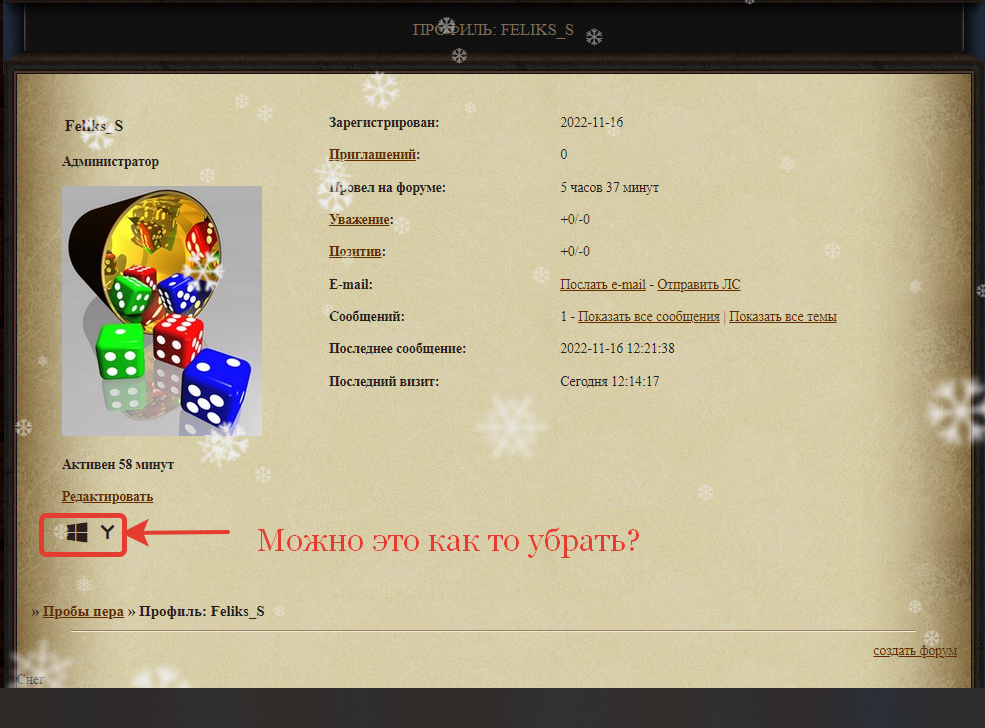985x728 pixels.
Task: Click the 'Сегодня 12:14:17' last visit value
Action: [x=609, y=381]
